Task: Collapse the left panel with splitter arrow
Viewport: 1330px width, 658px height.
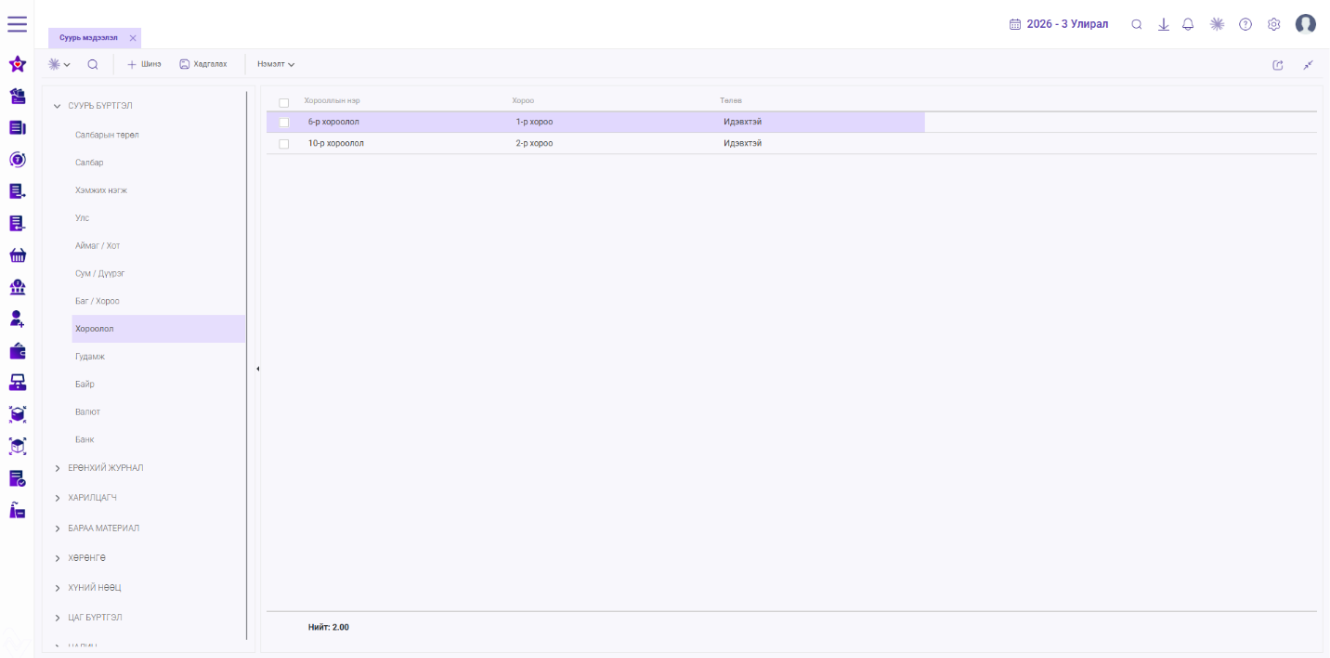Action: point(257,369)
